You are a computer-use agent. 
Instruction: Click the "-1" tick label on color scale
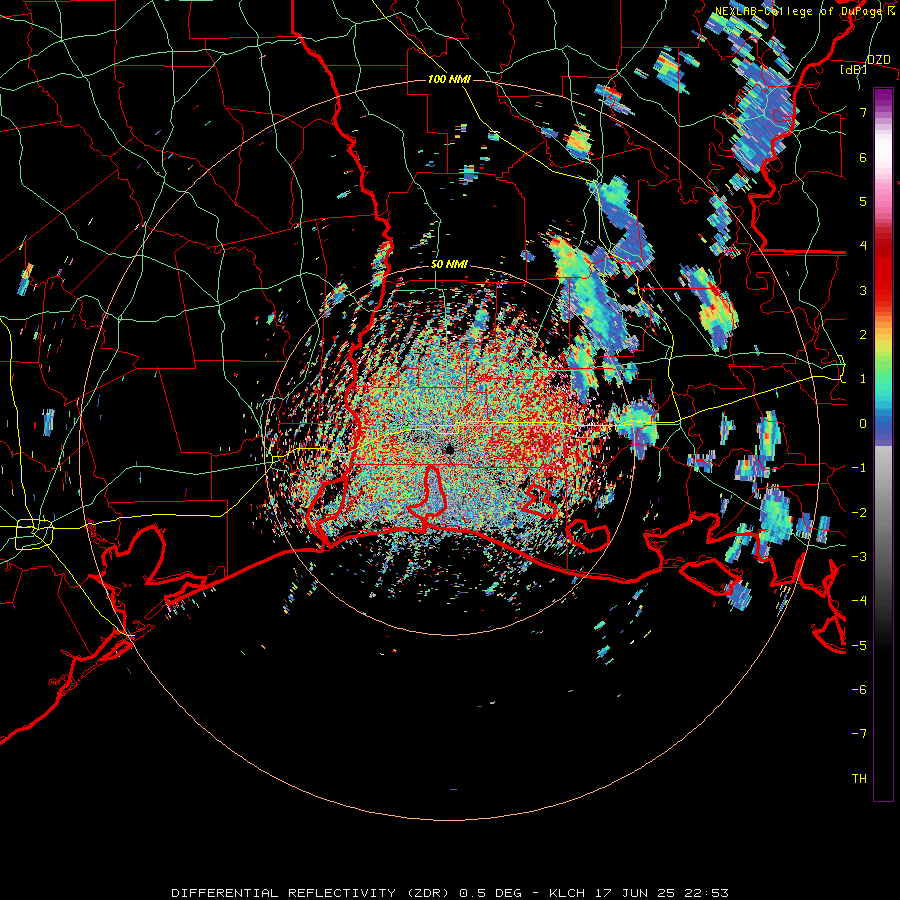pyautogui.click(x=859, y=468)
